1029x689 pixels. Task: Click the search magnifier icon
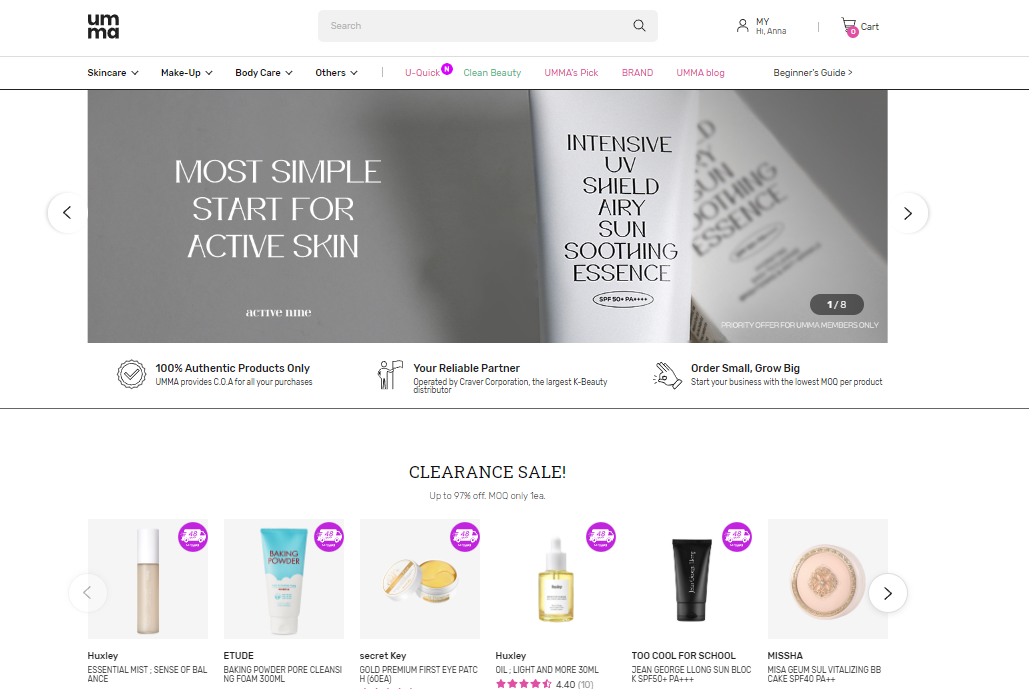pyautogui.click(x=639, y=26)
